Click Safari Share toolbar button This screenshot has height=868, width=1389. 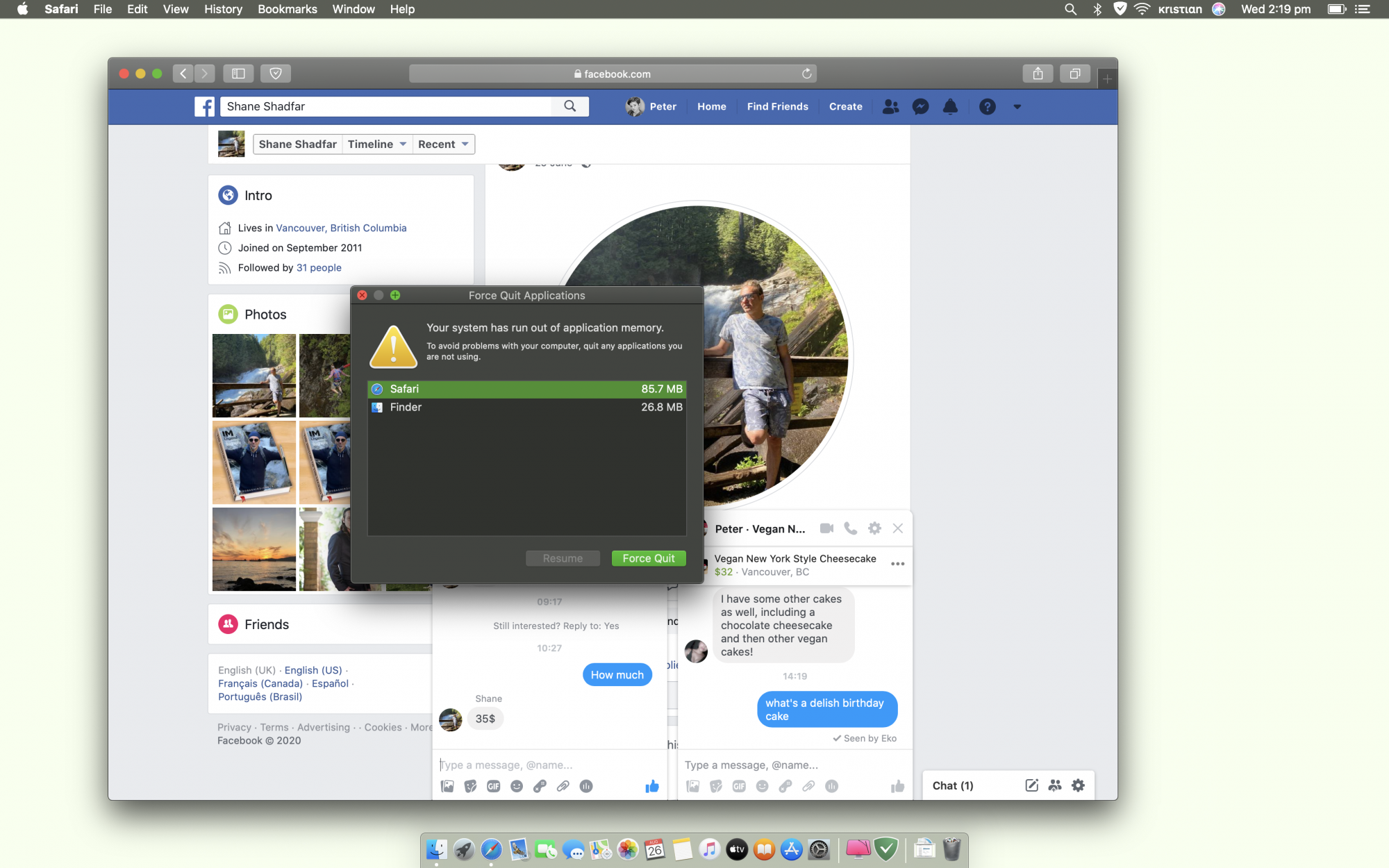(x=1038, y=74)
